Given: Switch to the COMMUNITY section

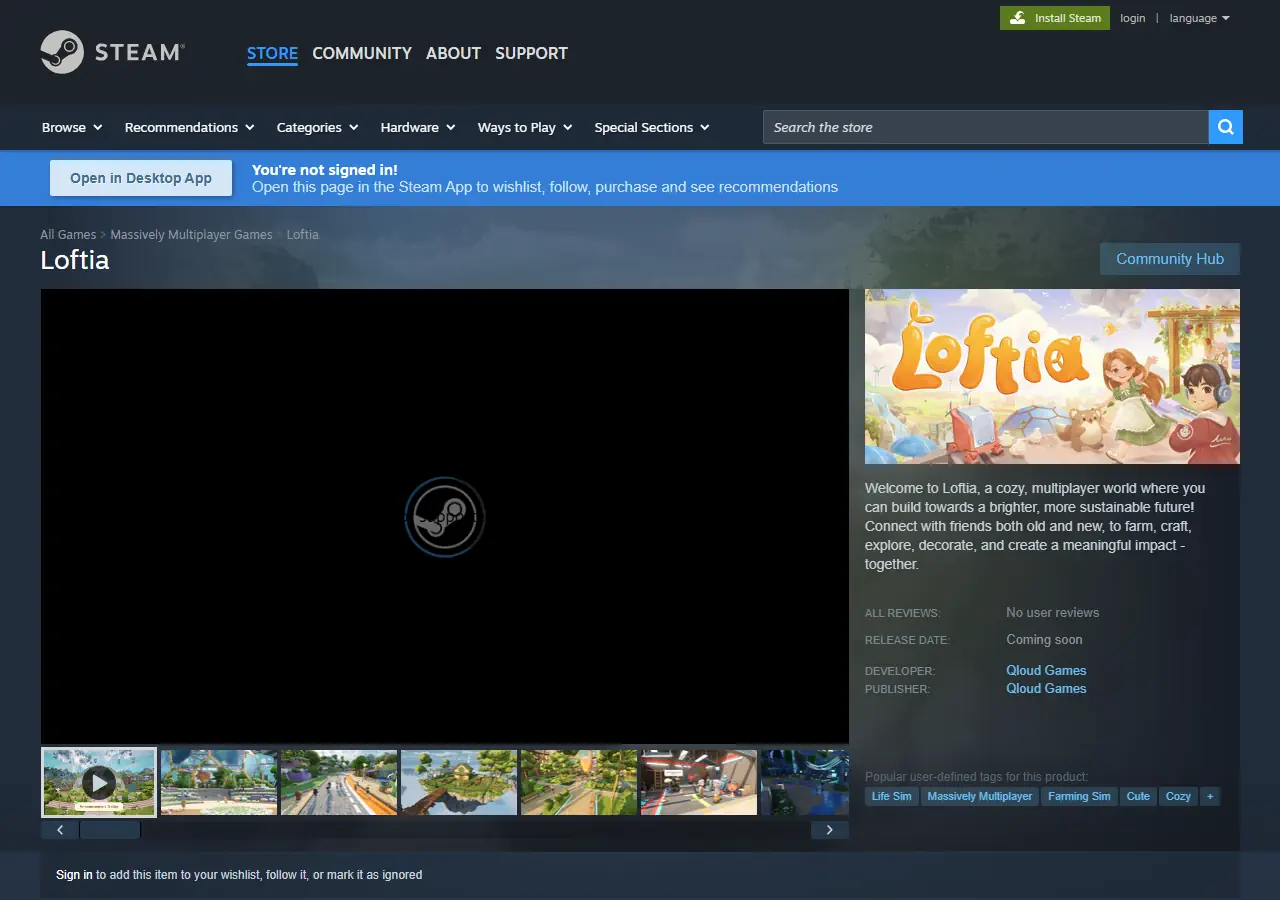Looking at the screenshot, I should [x=361, y=53].
